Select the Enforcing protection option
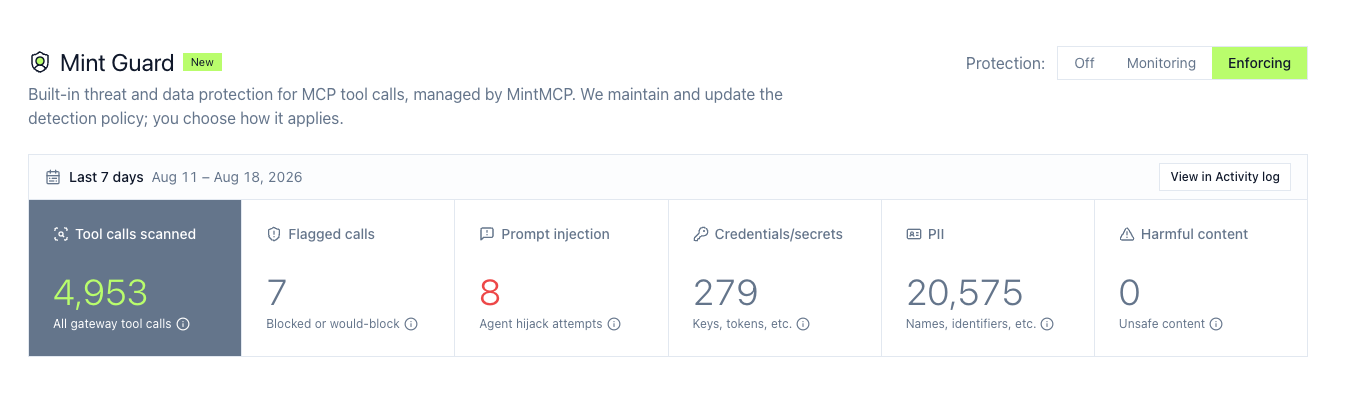Screen dimensions: 1352x407 coord(1259,63)
